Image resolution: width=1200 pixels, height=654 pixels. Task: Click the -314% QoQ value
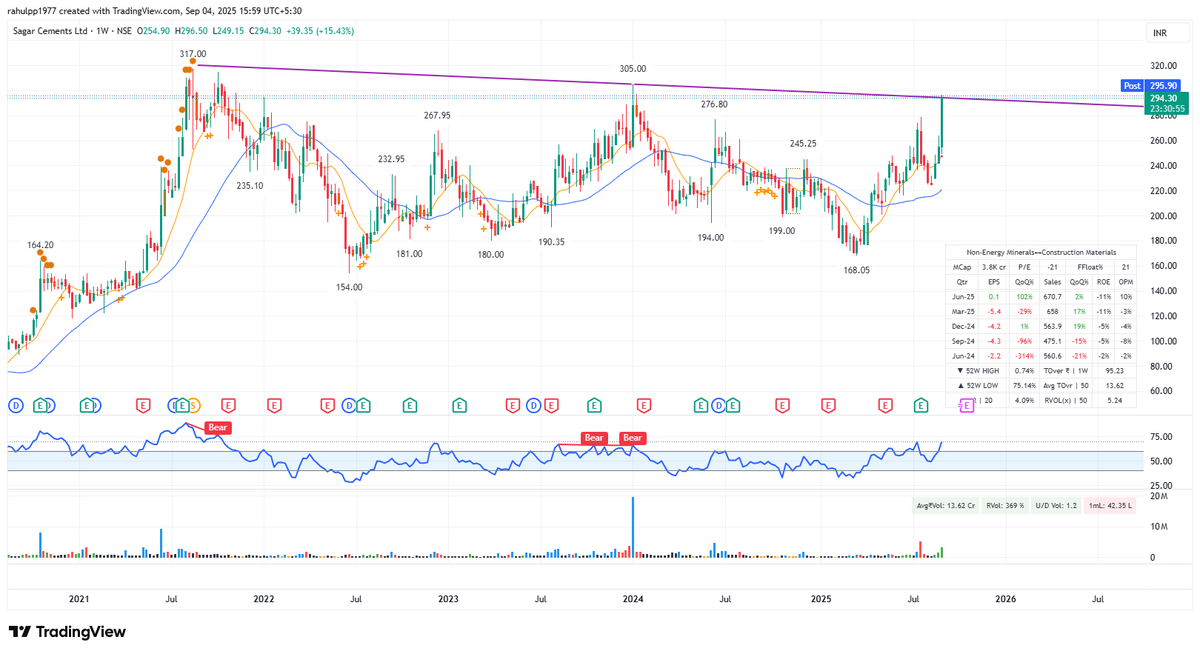pyautogui.click(x=1023, y=356)
